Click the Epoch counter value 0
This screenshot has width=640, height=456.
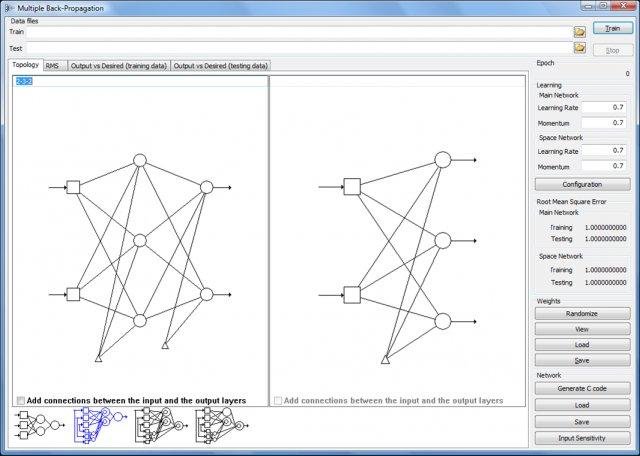click(x=627, y=74)
